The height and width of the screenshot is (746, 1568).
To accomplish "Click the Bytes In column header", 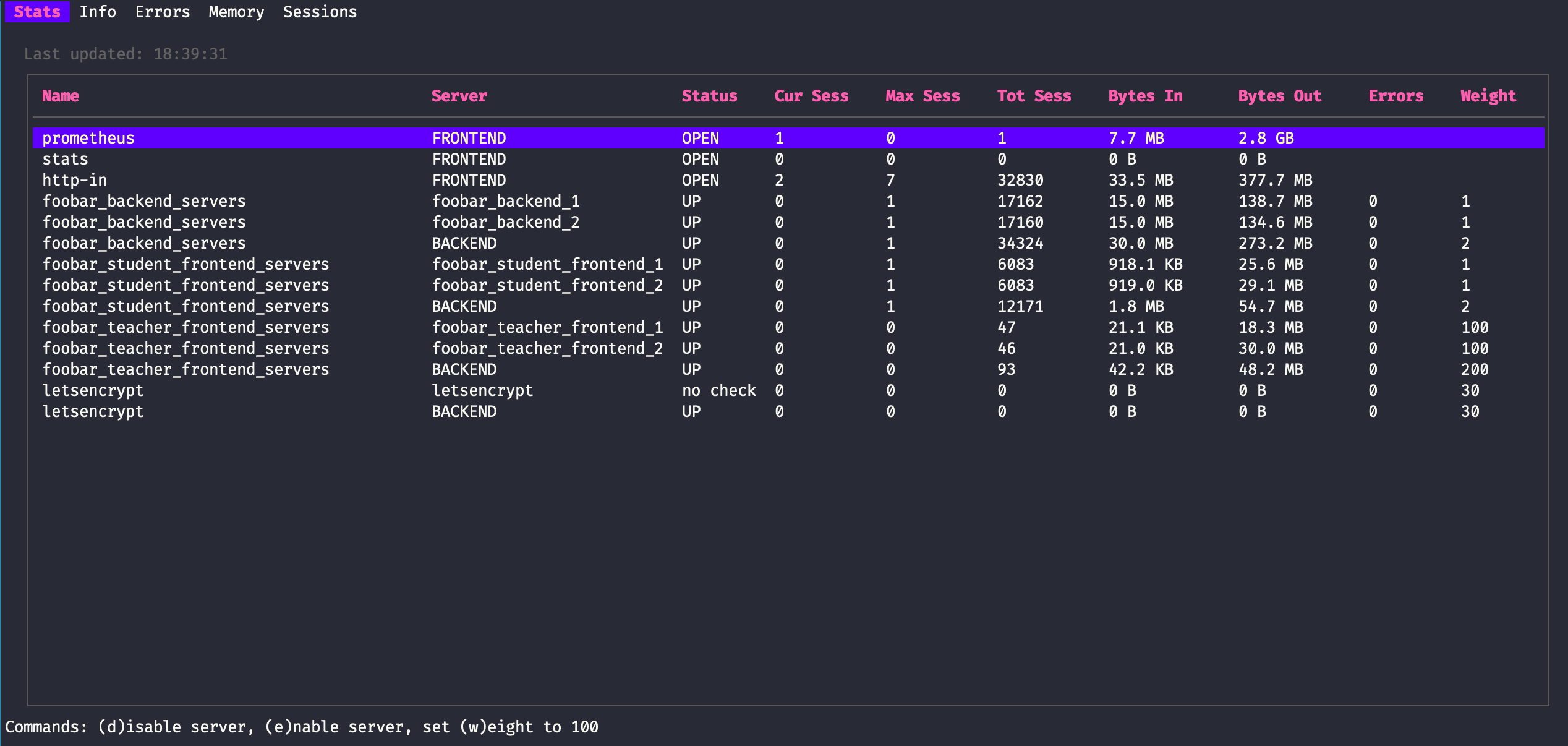I will click(1145, 96).
